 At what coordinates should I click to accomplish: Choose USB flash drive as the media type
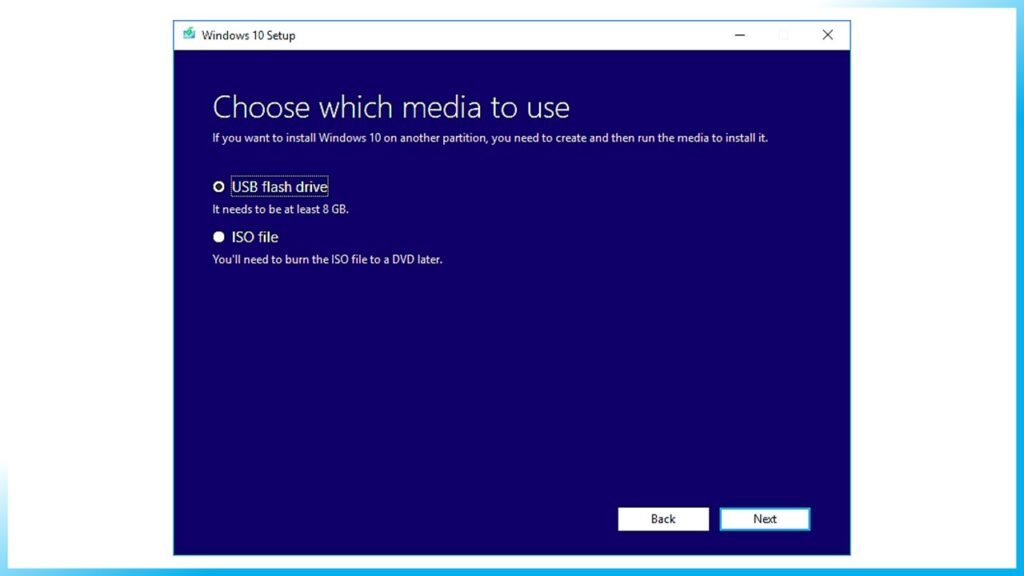pyautogui.click(x=218, y=186)
